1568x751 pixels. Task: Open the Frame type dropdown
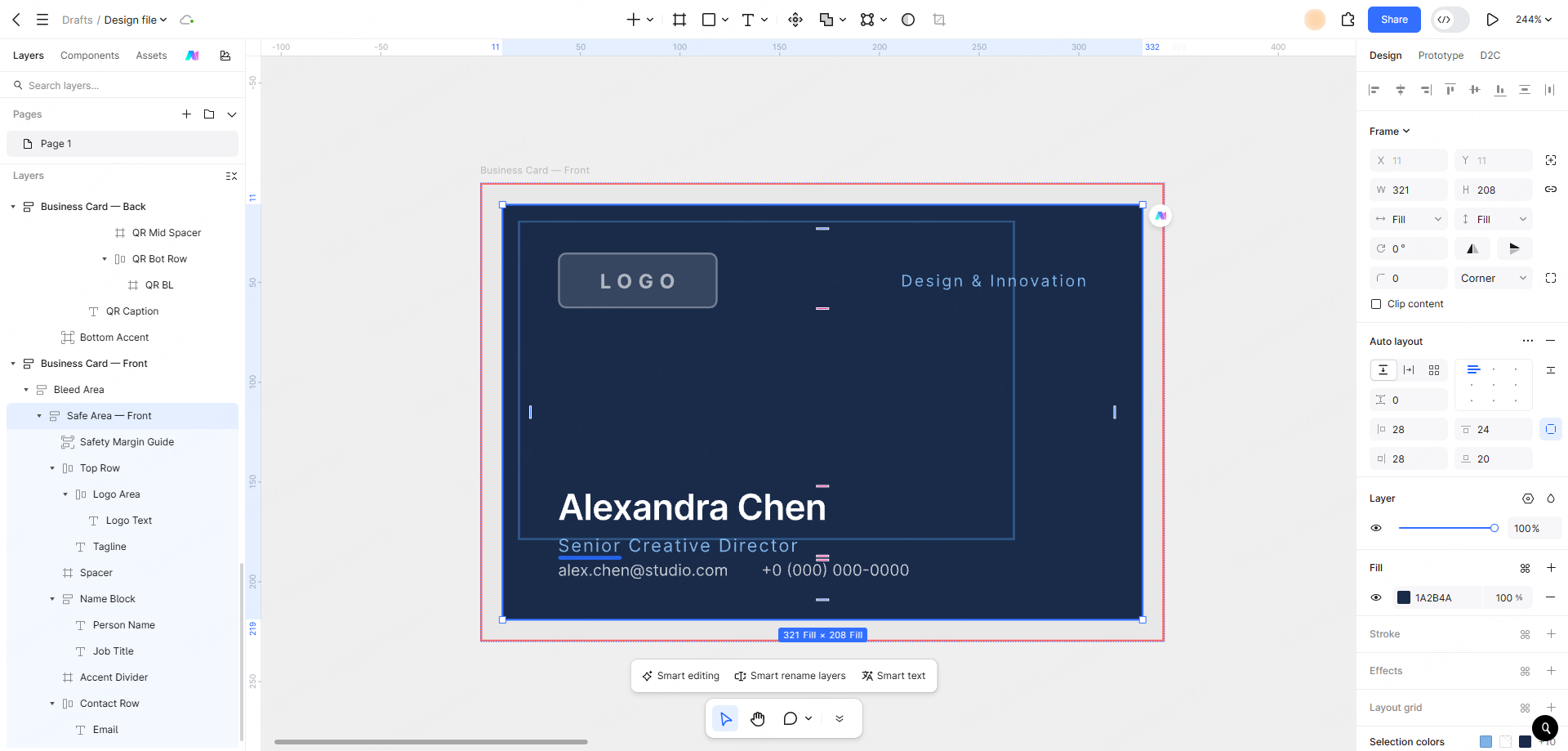[1390, 132]
